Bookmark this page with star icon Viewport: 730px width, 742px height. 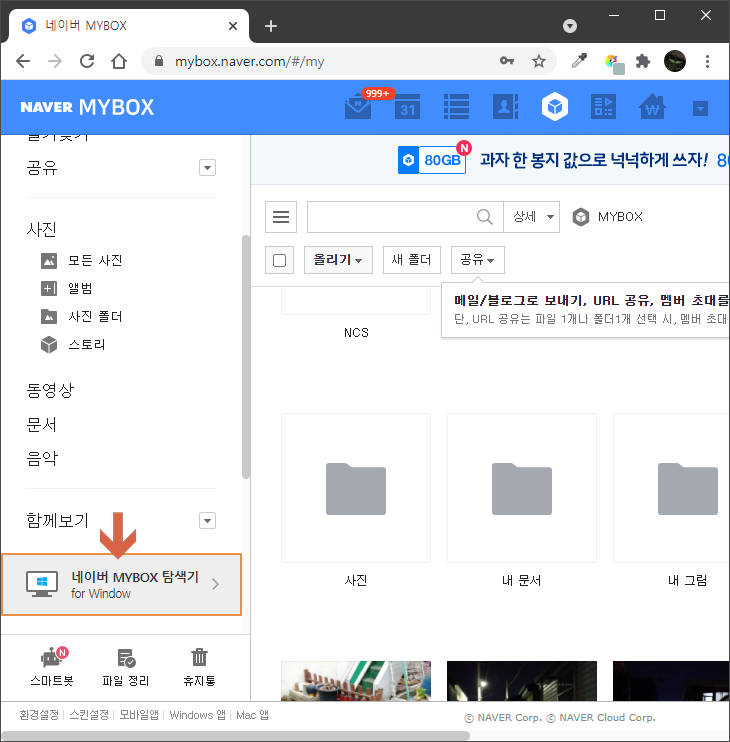click(539, 61)
